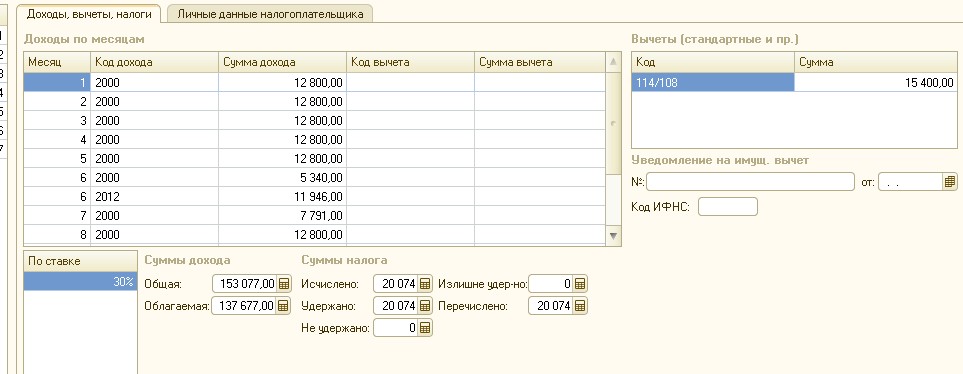
Task: Click the По ставке column header
Action: pyautogui.click(x=80, y=262)
